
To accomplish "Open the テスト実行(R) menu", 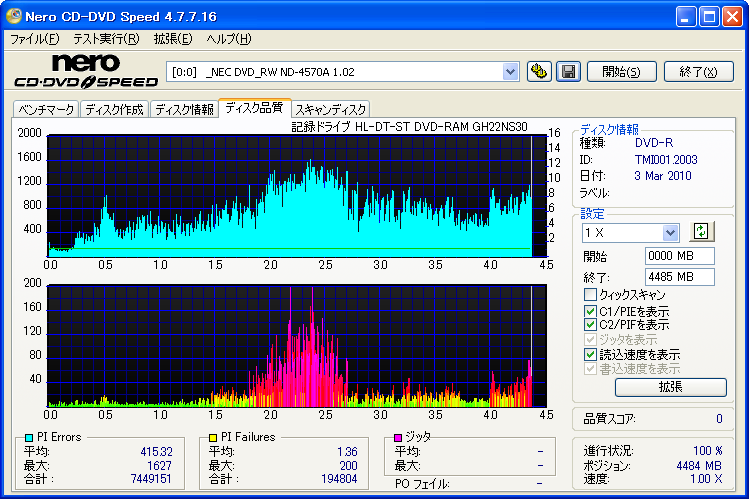I will (106, 39).
